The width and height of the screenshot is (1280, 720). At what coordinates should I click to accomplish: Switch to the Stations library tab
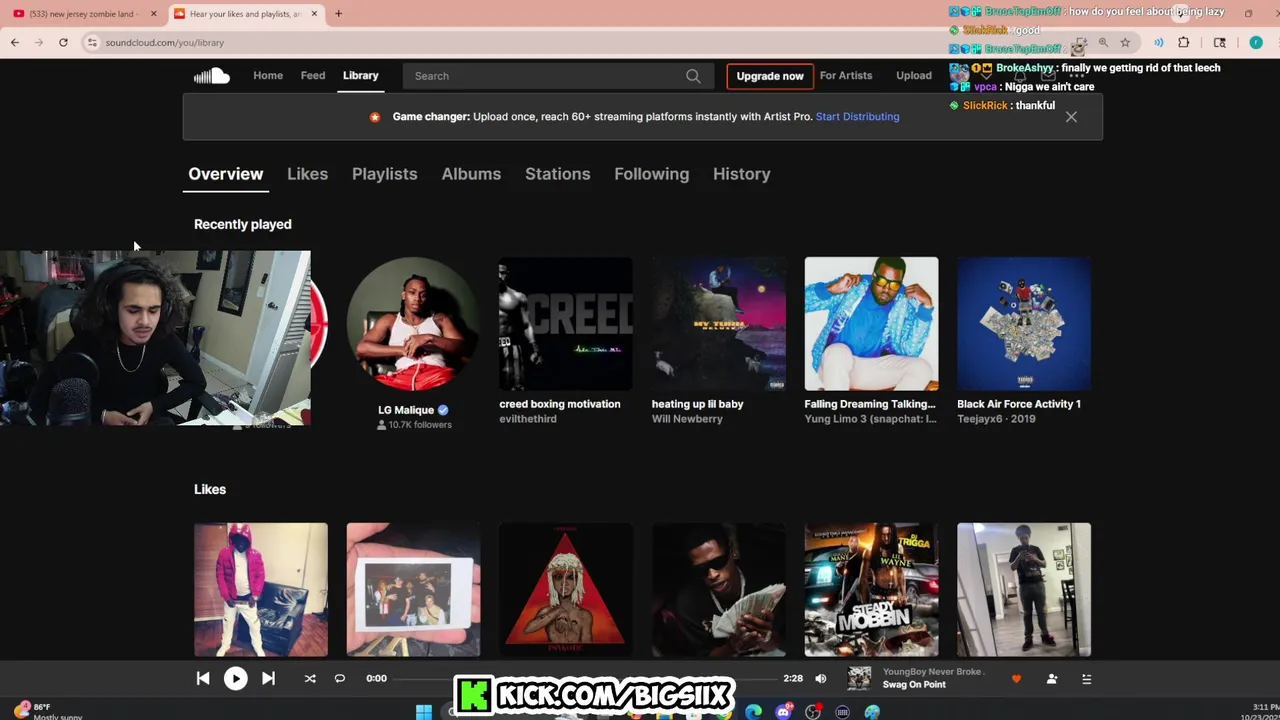[x=558, y=174]
